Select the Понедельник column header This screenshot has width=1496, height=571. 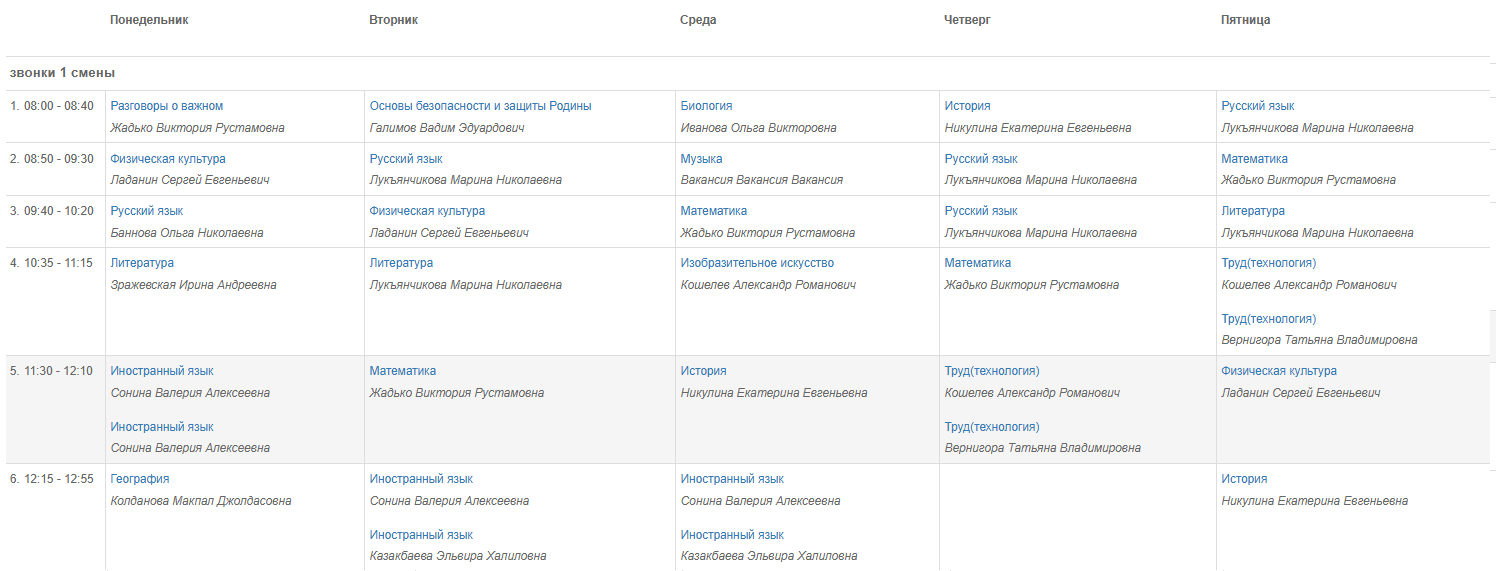pyautogui.click(x=149, y=20)
